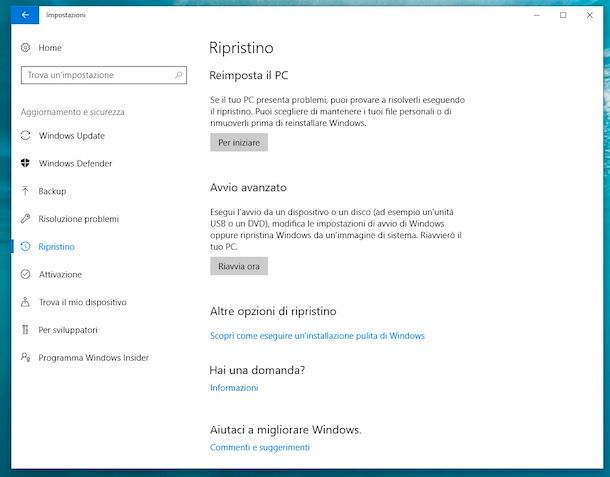Click the Riavvia ora button
Image resolution: width=610 pixels, height=477 pixels.
pyautogui.click(x=239, y=266)
